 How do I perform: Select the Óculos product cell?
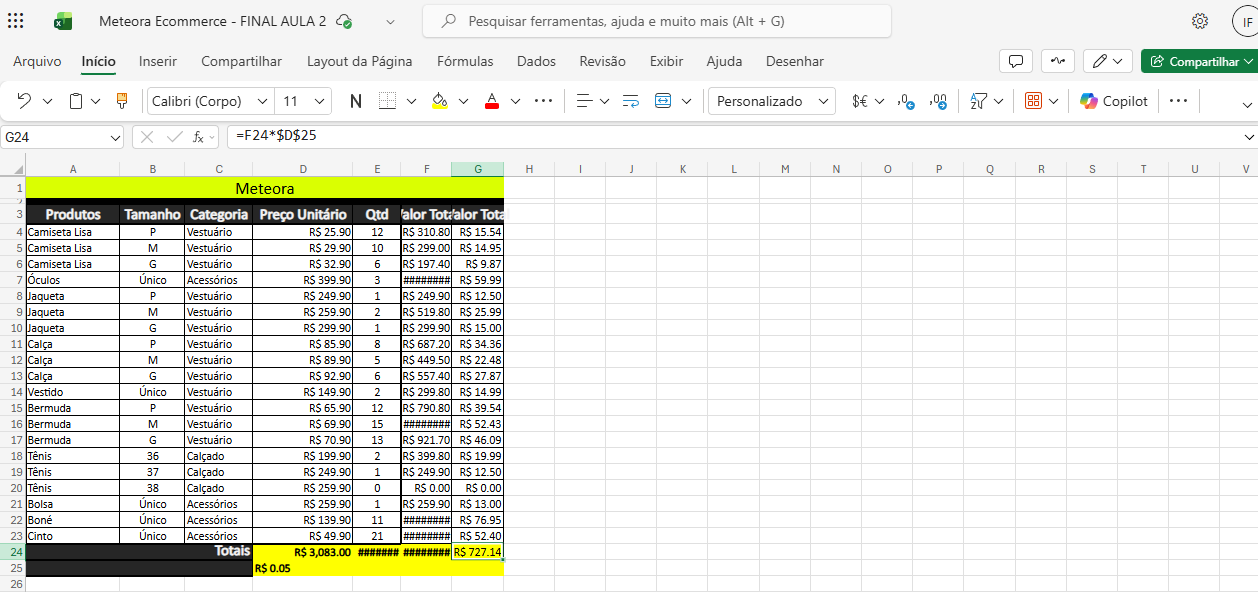click(73, 280)
